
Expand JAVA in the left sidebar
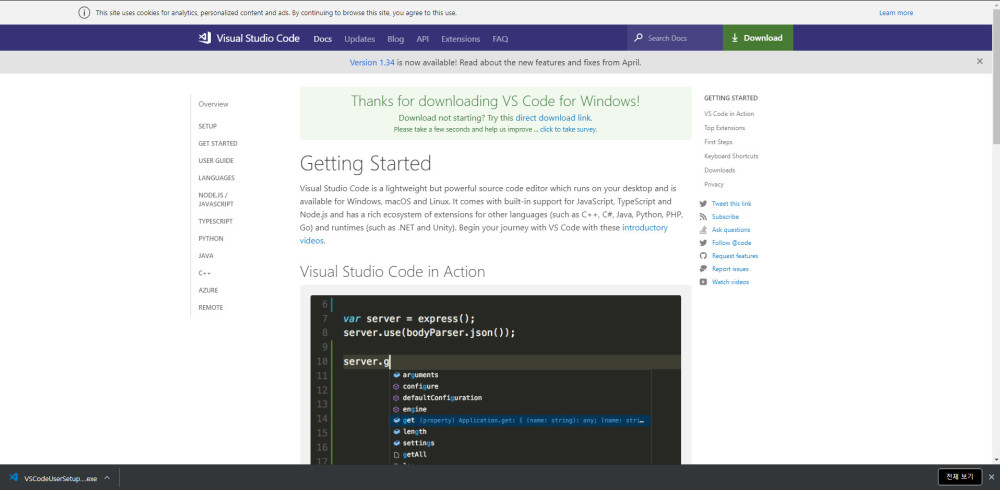coord(206,256)
